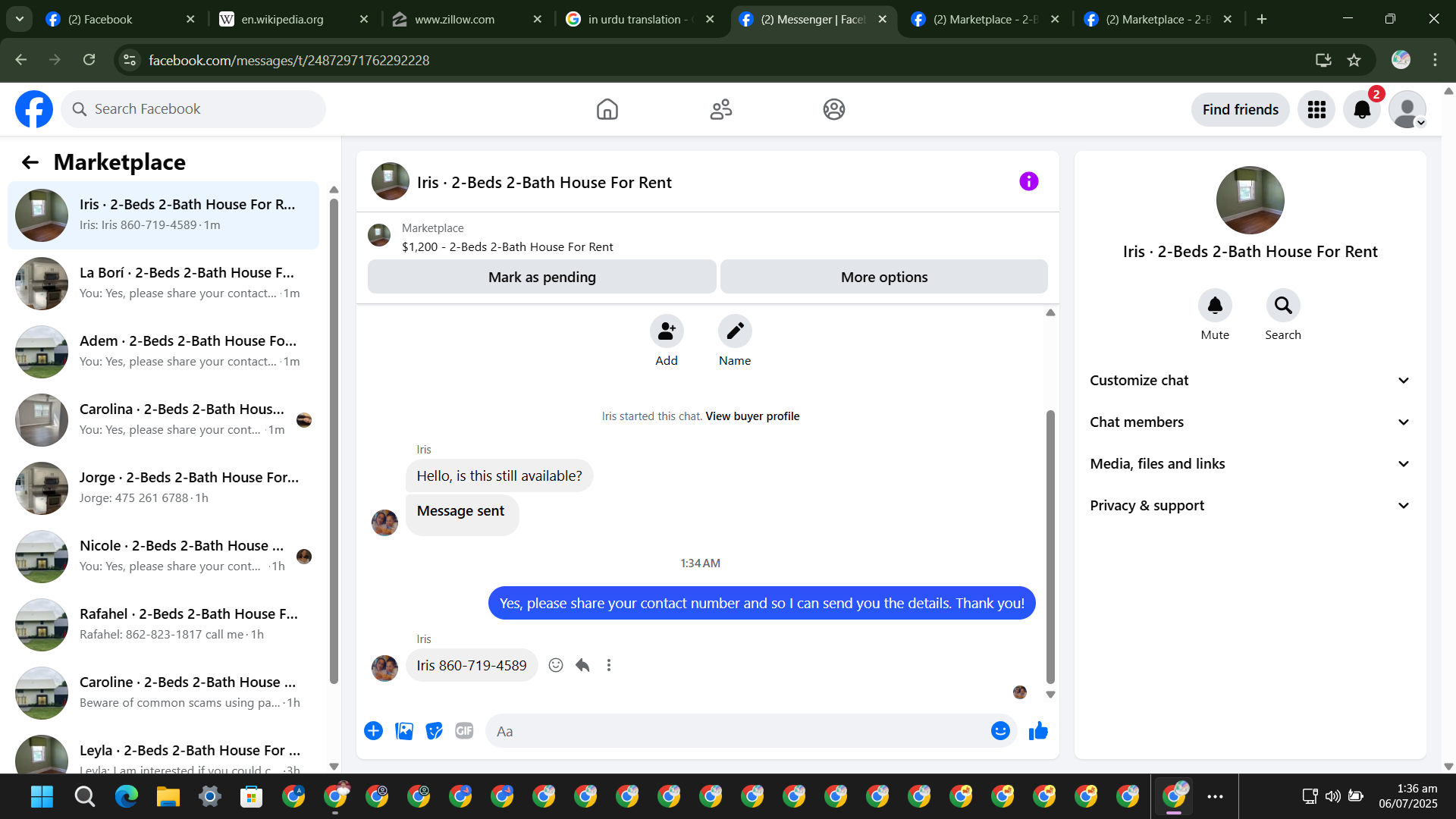Screen dimensions: 1456x819
Task: Open the GIF picker icon
Action: tap(464, 731)
